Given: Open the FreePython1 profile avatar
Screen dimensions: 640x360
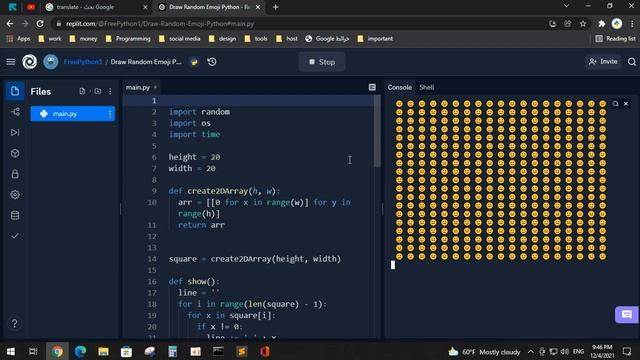Looking at the screenshot, I should coord(51,62).
